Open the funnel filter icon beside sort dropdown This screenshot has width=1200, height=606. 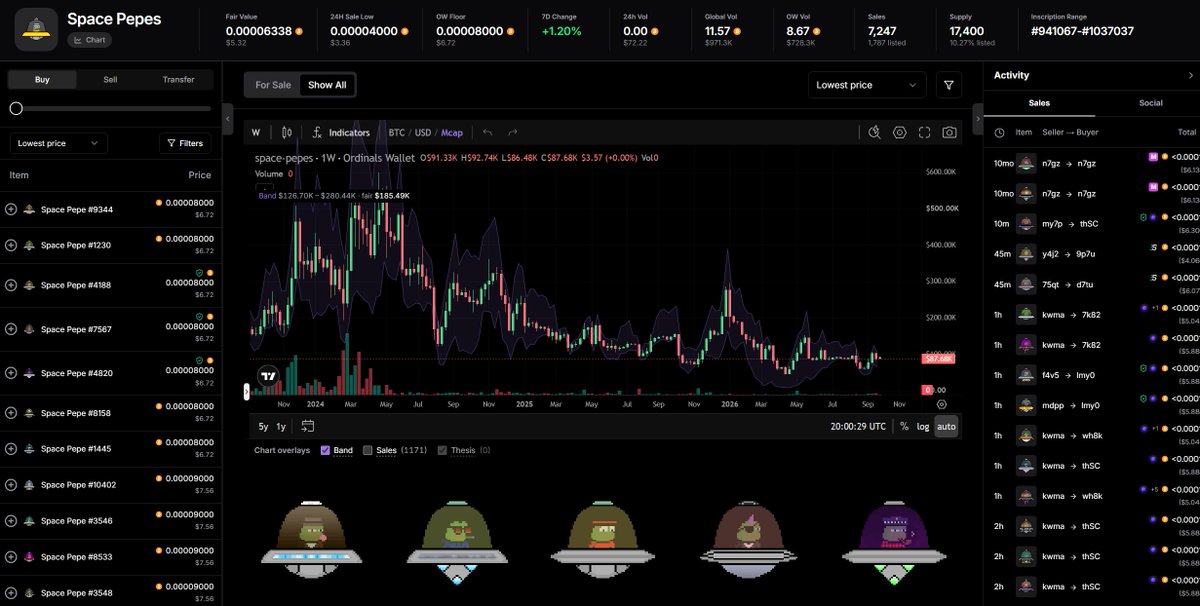[948, 85]
